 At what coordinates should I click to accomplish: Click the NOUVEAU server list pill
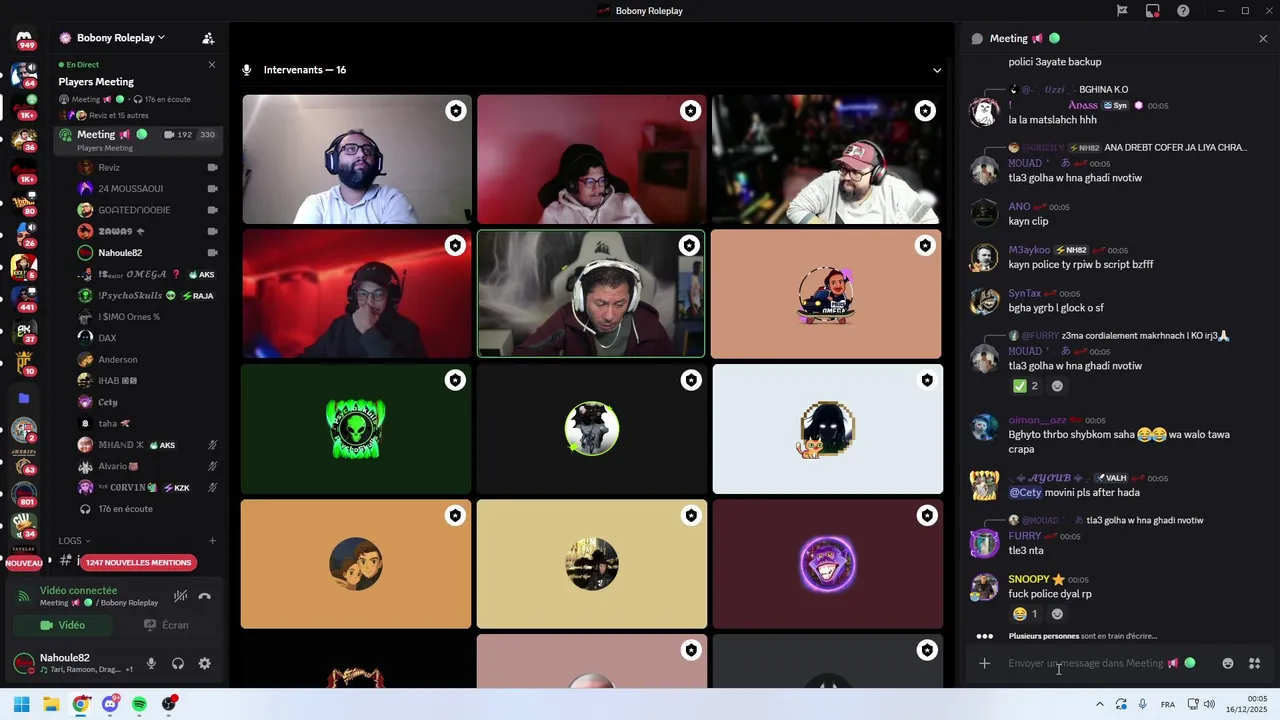click(24, 563)
